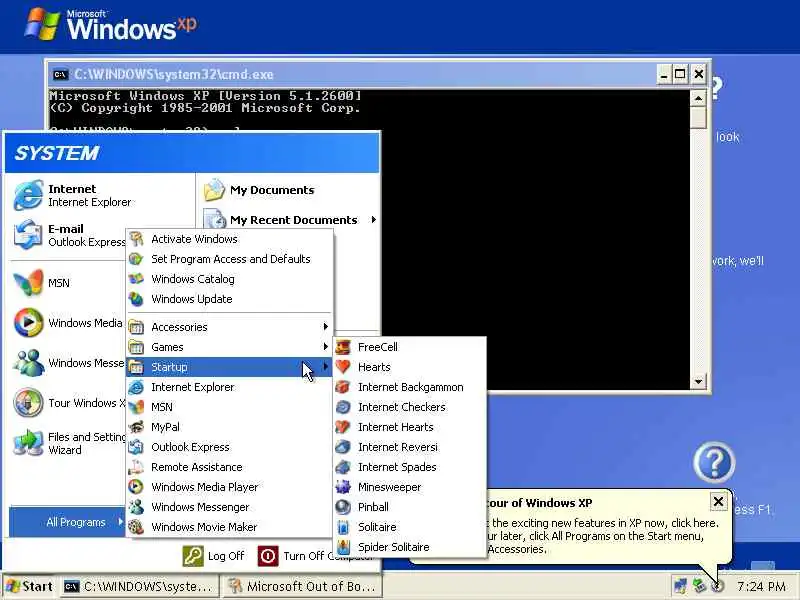The image size is (800, 600).
Task: Click the MyPal icon in All Programs
Action: tap(136, 427)
